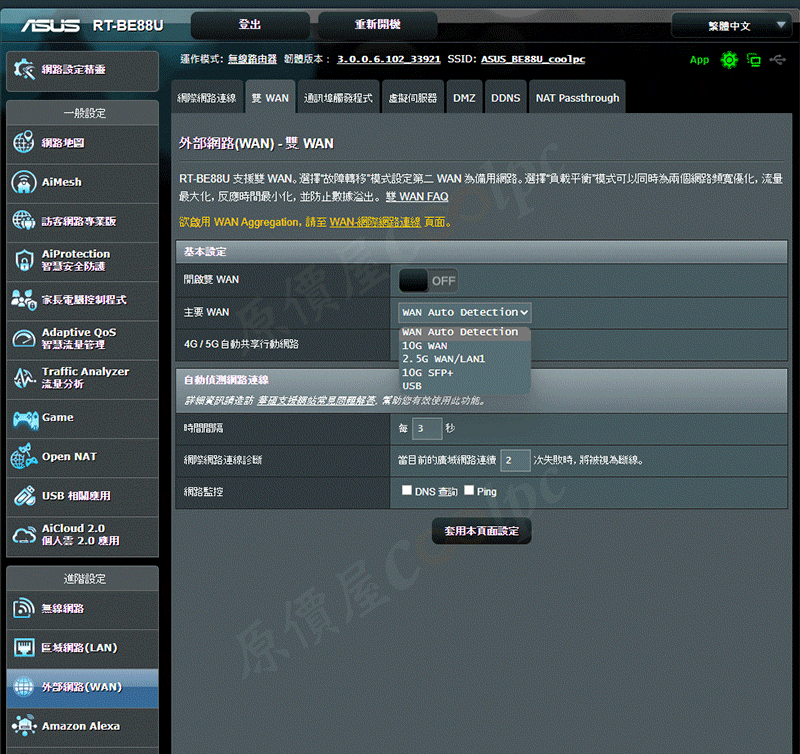800x754 pixels.
Task: Open Amazon Alexa icon in sidebar
Action: 23,726
